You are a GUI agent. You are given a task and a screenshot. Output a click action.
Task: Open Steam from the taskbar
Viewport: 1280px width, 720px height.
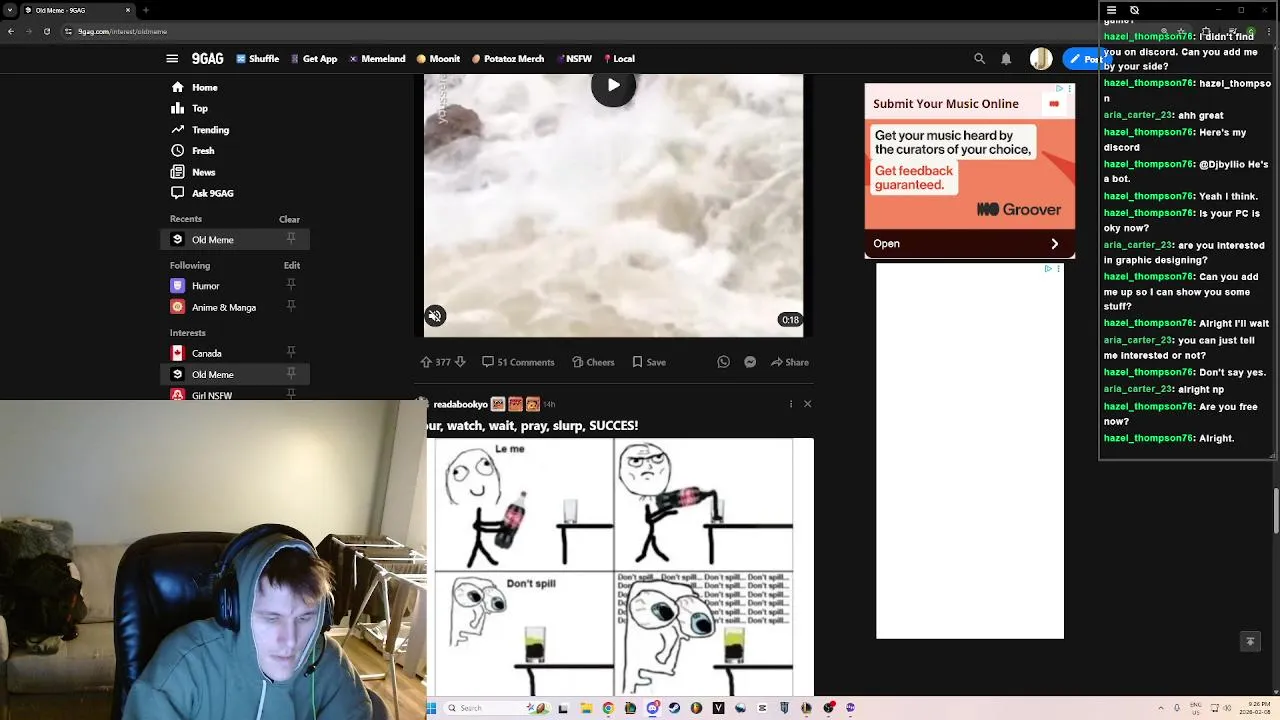click(674, 708)
